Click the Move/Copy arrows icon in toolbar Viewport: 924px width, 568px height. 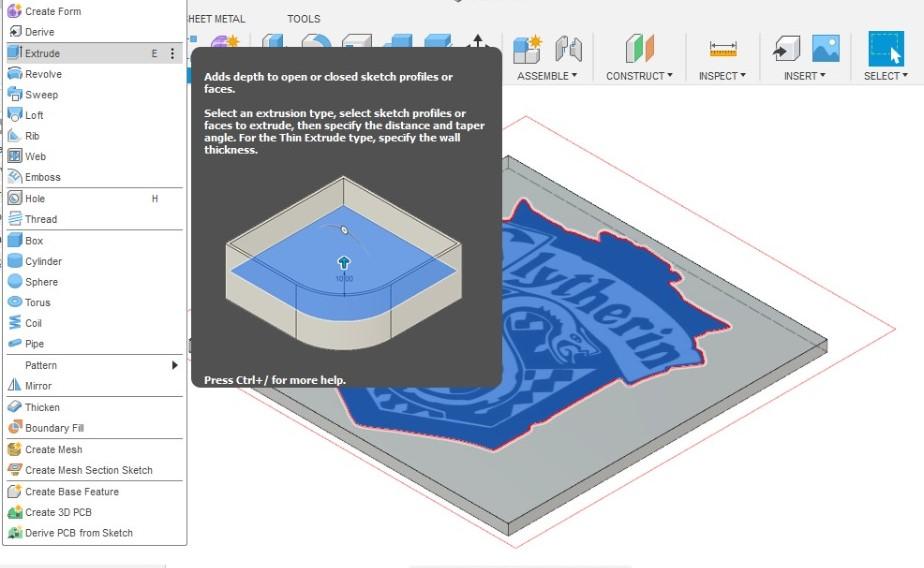pos(478,41)
